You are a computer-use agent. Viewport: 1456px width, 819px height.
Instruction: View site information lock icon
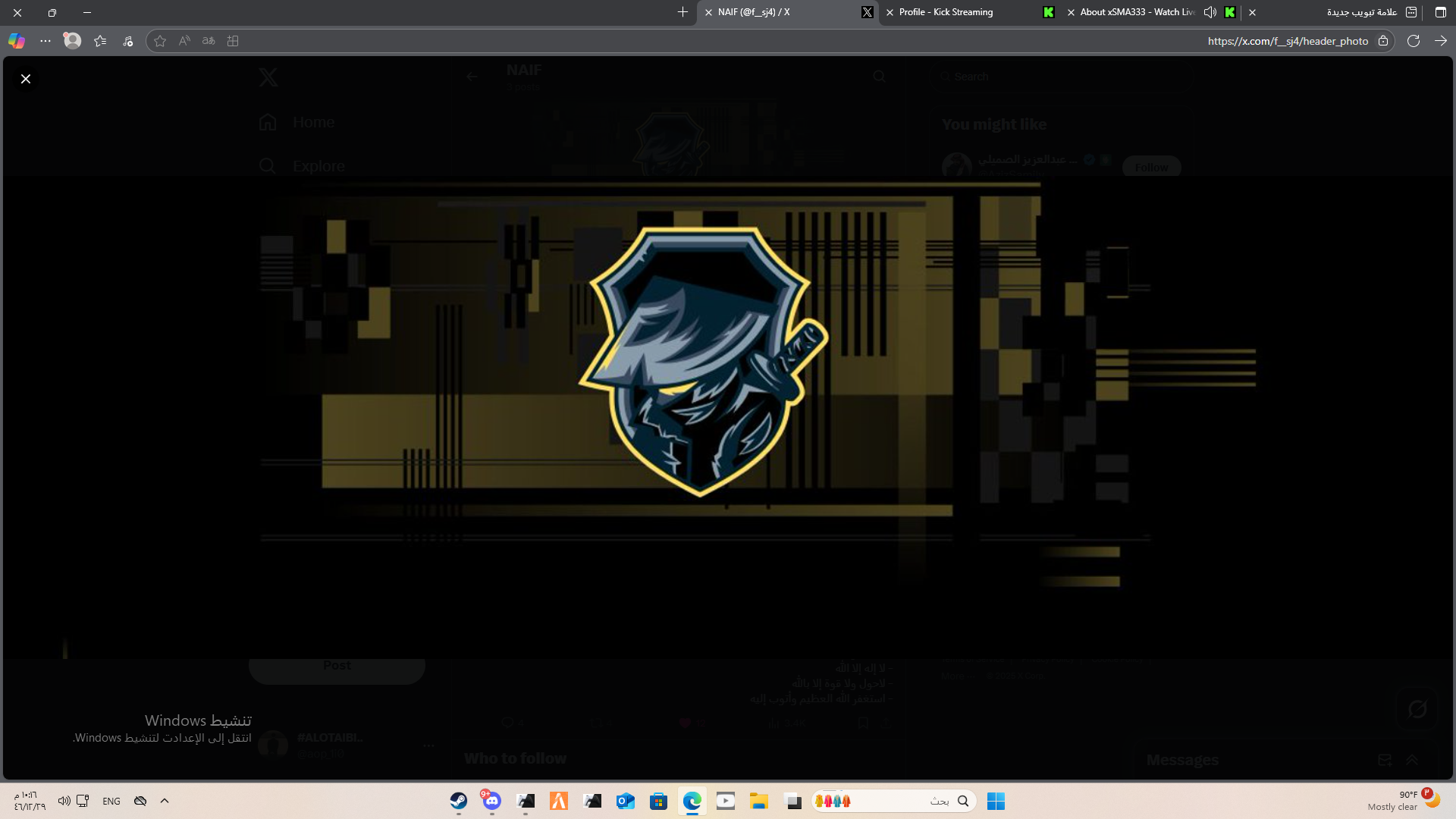pyautogui.click(x=1383, y=41)
